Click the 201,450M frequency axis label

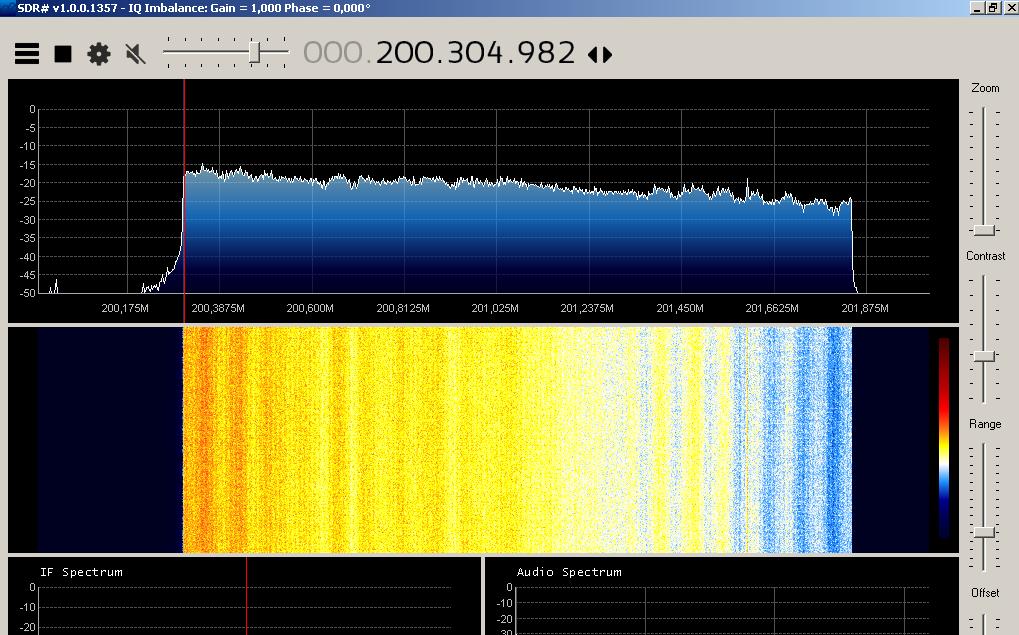[x=680, y=308]
